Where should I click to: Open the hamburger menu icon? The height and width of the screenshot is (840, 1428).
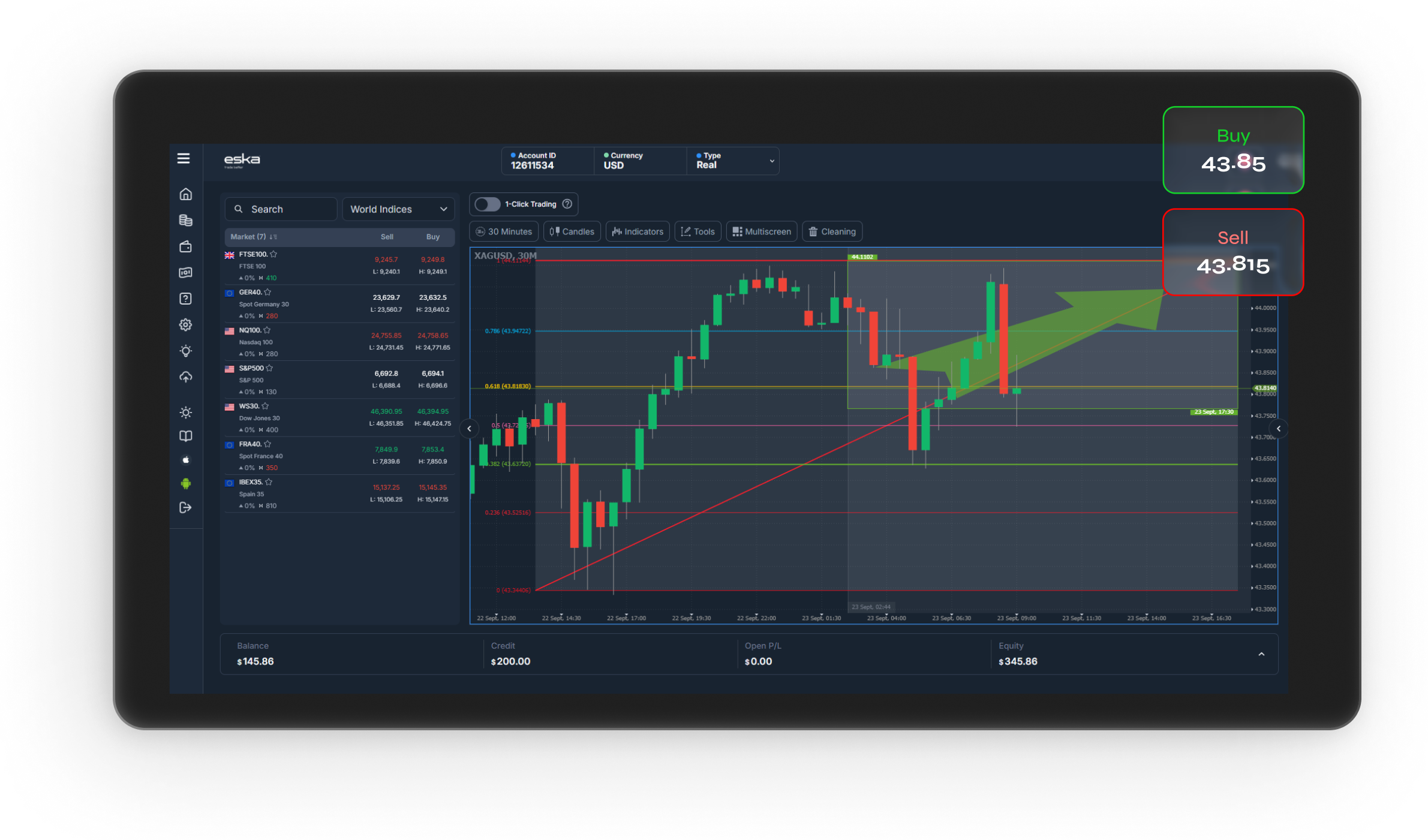click(184, 158)
